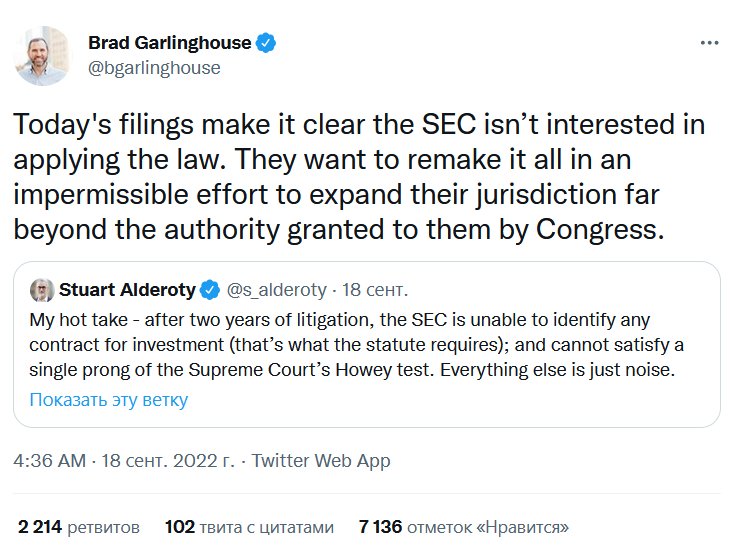Screen dimensions: 730x550
Task: Click 'Показать эту ветку' to show thread
Action: coord(108,400)
